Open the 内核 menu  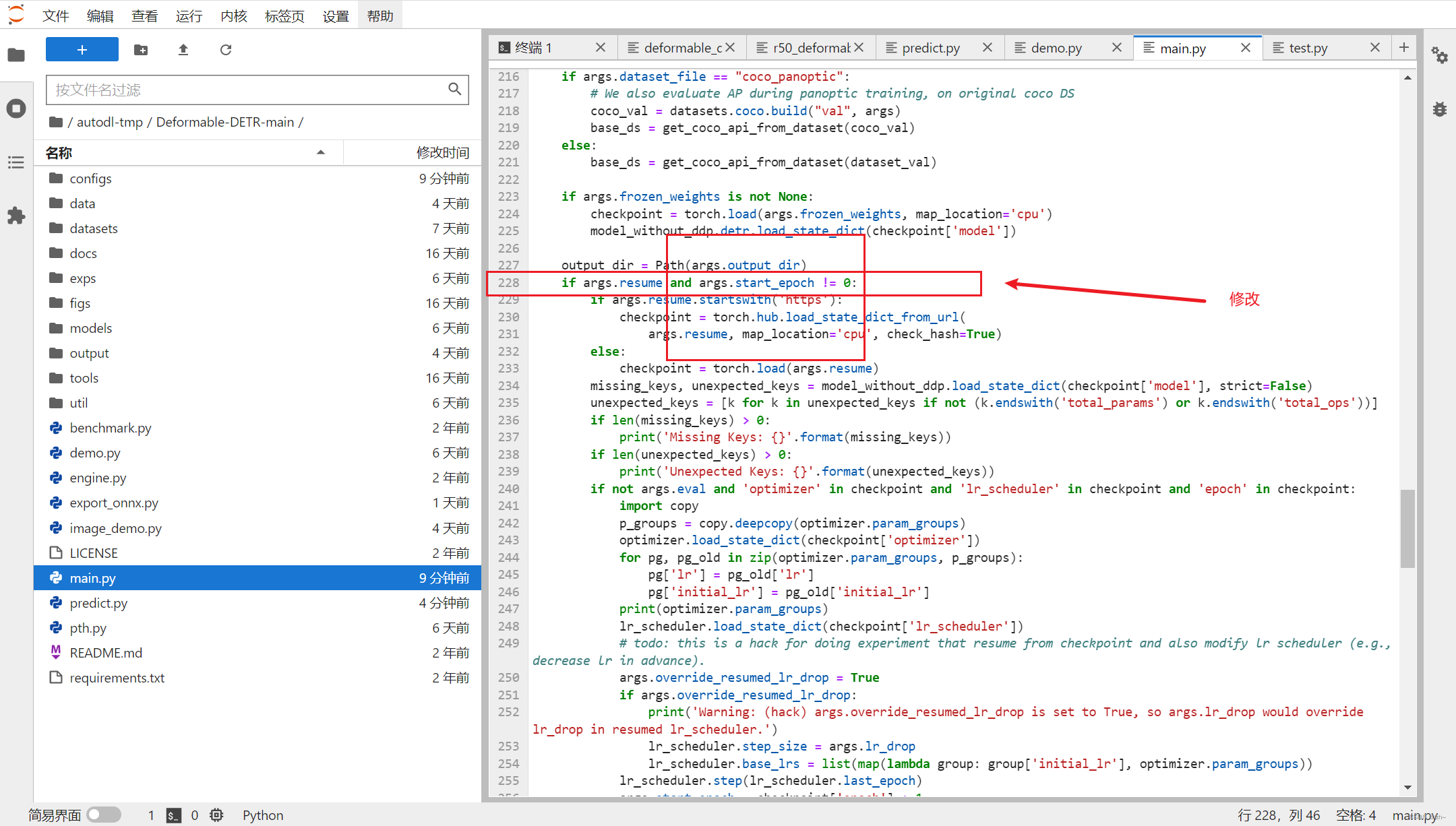click(233, 15)
